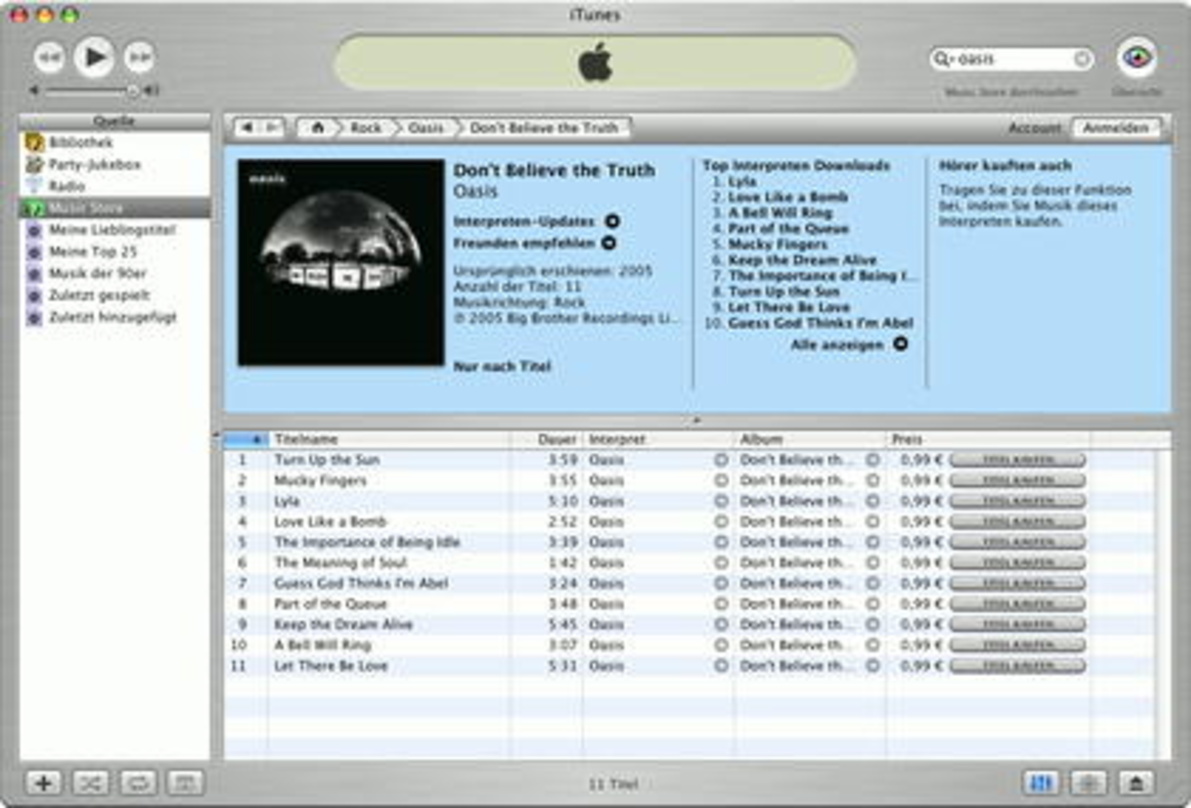Viewport: 1191px width, 808px height.
Task: Open the search magnifier dropdown
Action: tap(942, 59)
